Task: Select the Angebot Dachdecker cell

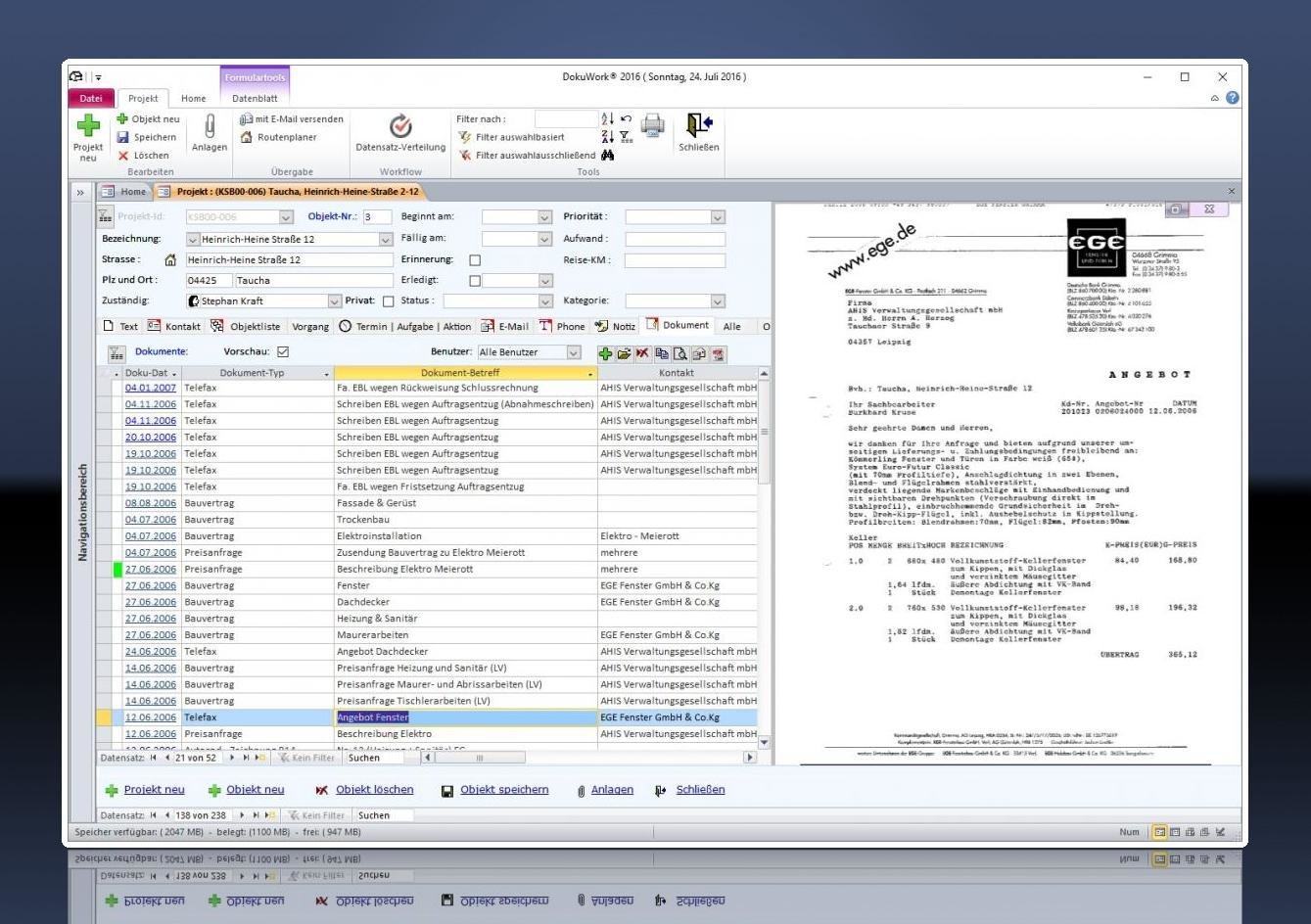Action: 466,652
